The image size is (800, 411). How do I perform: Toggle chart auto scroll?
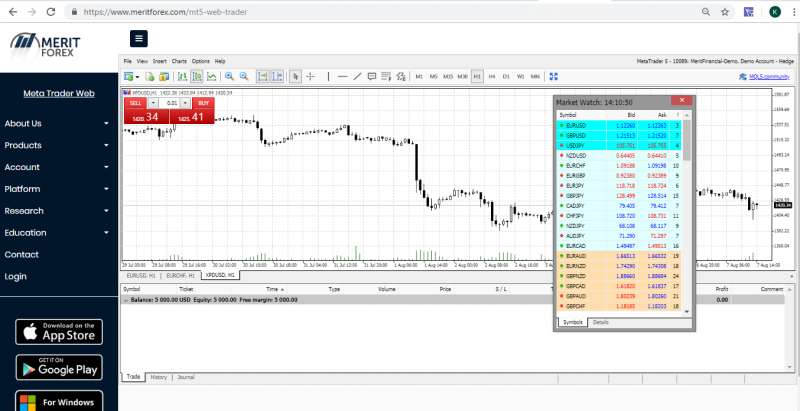tap(262, 76)
